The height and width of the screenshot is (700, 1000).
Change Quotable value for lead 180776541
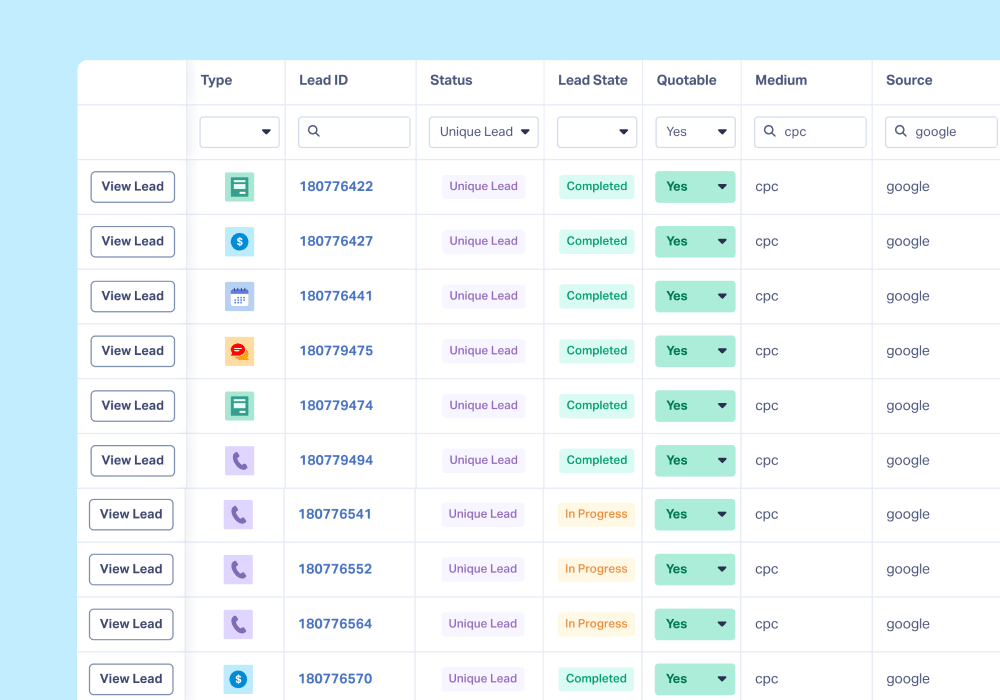coord(695,514)
